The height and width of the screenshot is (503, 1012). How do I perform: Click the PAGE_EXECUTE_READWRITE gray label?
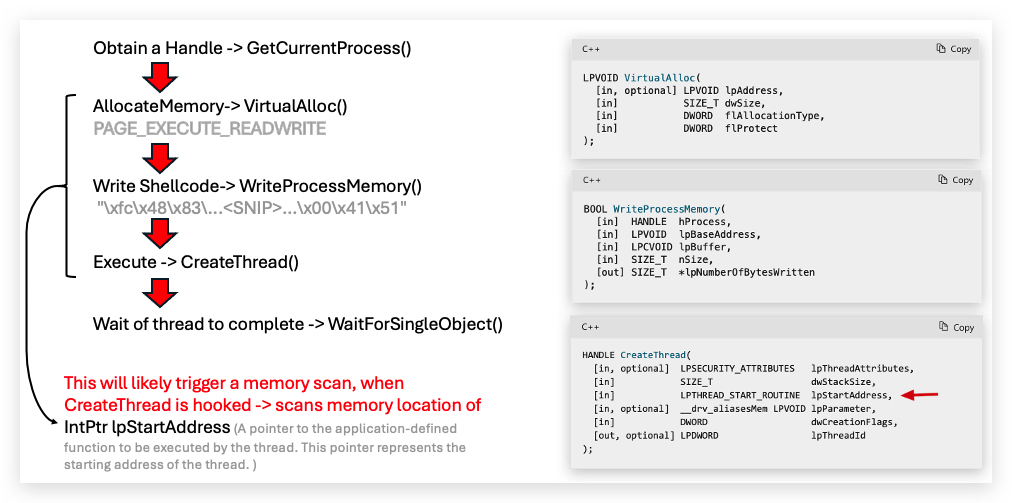tap(210, 129)
